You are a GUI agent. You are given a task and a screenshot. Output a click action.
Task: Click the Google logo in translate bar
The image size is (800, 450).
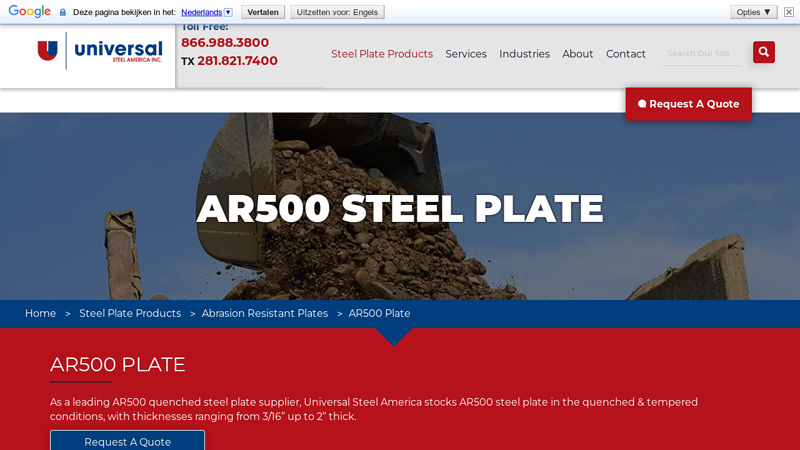30,11
